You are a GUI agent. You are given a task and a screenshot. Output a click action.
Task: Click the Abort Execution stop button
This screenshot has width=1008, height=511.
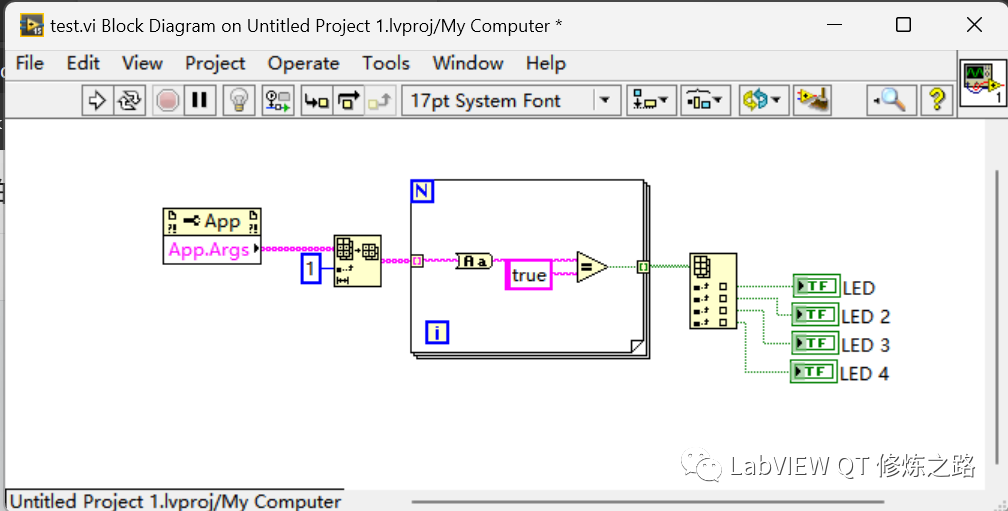point(168,100)
